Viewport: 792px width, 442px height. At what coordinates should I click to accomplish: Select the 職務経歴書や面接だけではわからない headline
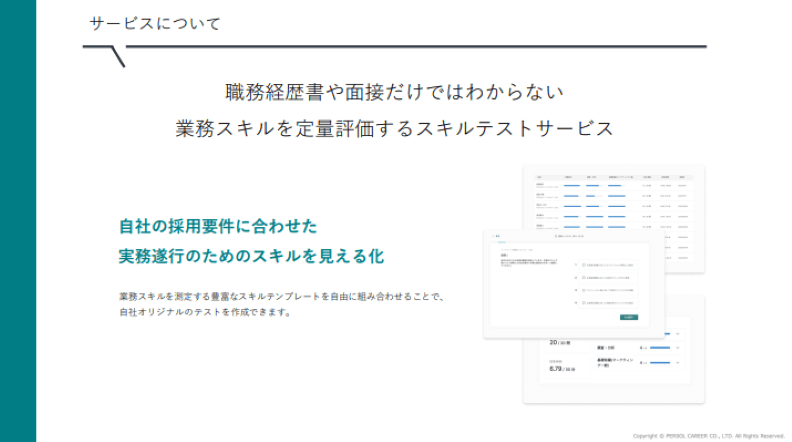point(395,92)
